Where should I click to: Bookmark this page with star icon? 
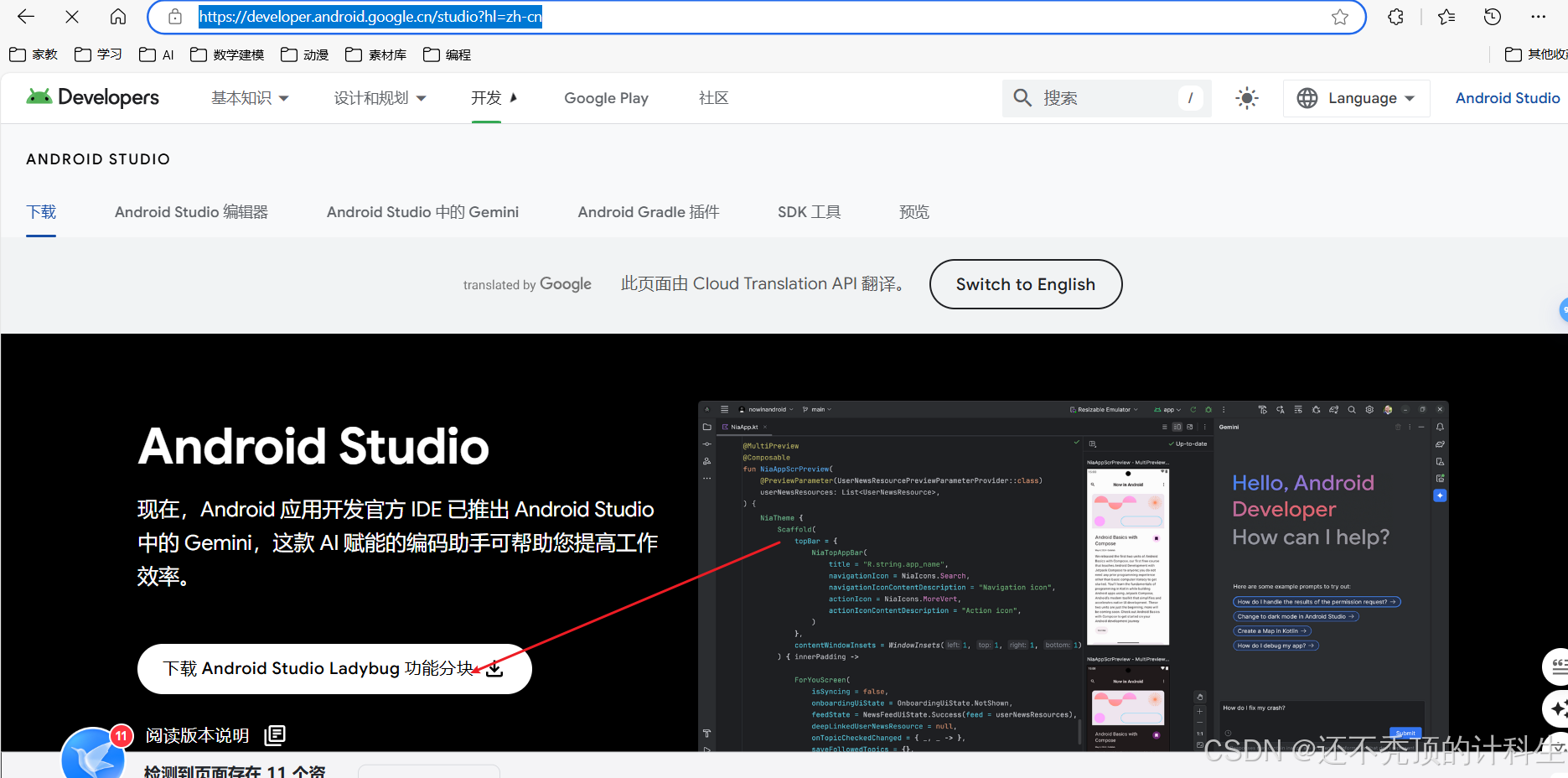point(1340,17)
